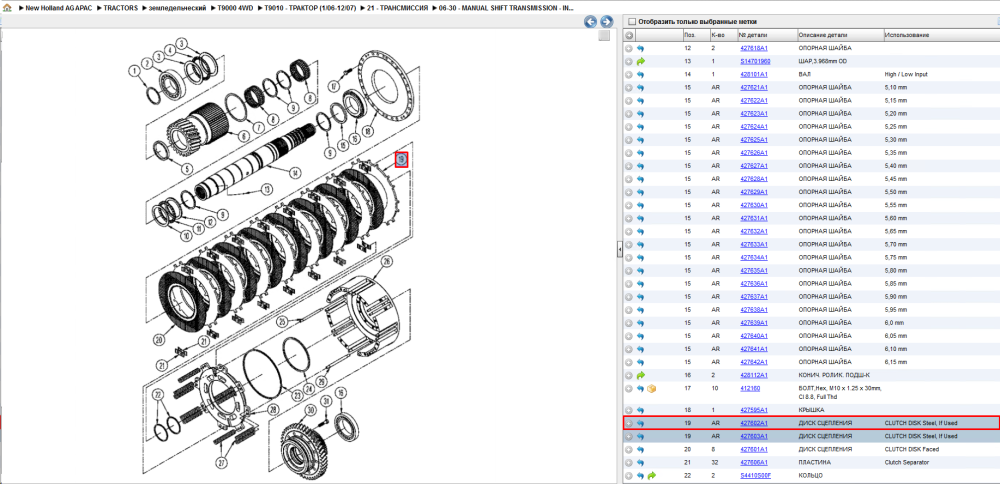Add part 427603A1 using its plus icon
1000x484 pixels.
click(x=629, y=436)
